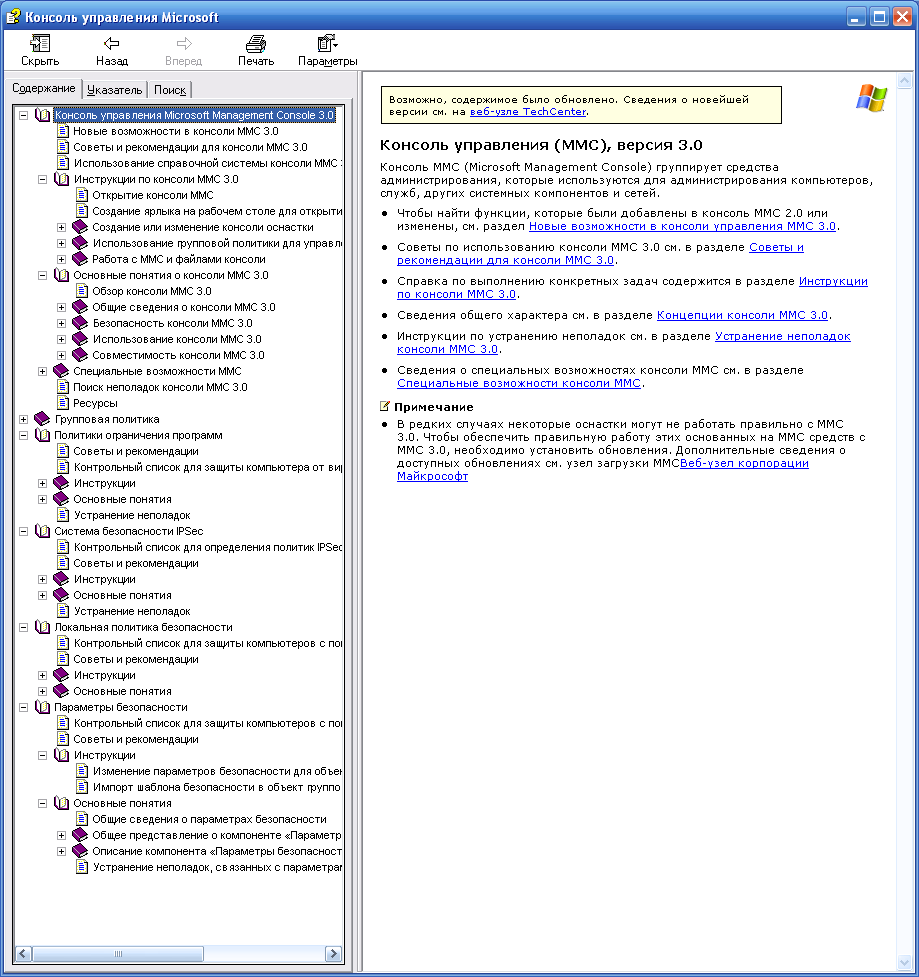Open the веб-узле TechCenter link
919x977 pixels.
tap(528, 112)
